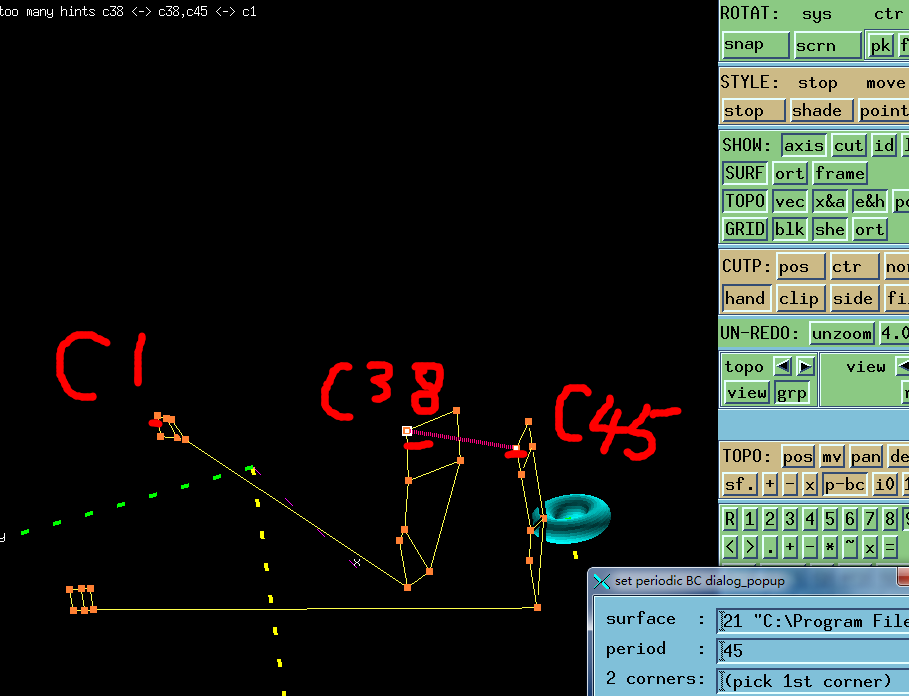Toggle the axis display in SHOW

[x=803, y=145]
